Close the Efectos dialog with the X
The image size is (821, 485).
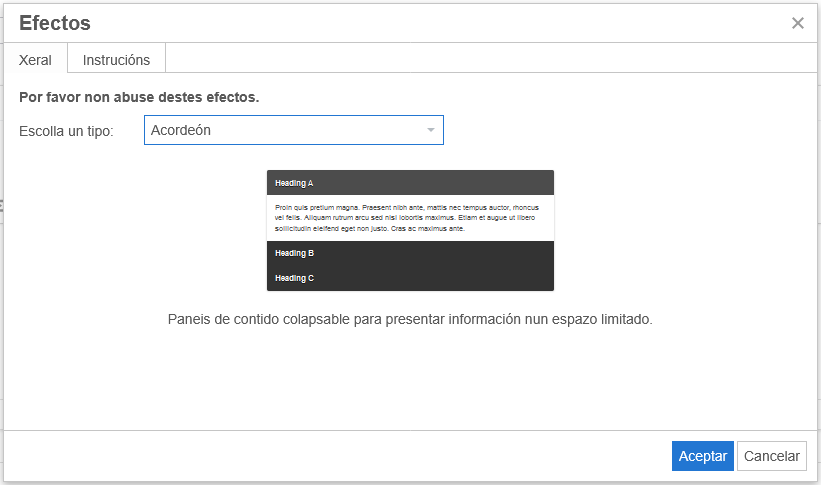pyautogui.click(x=797, y=23)
